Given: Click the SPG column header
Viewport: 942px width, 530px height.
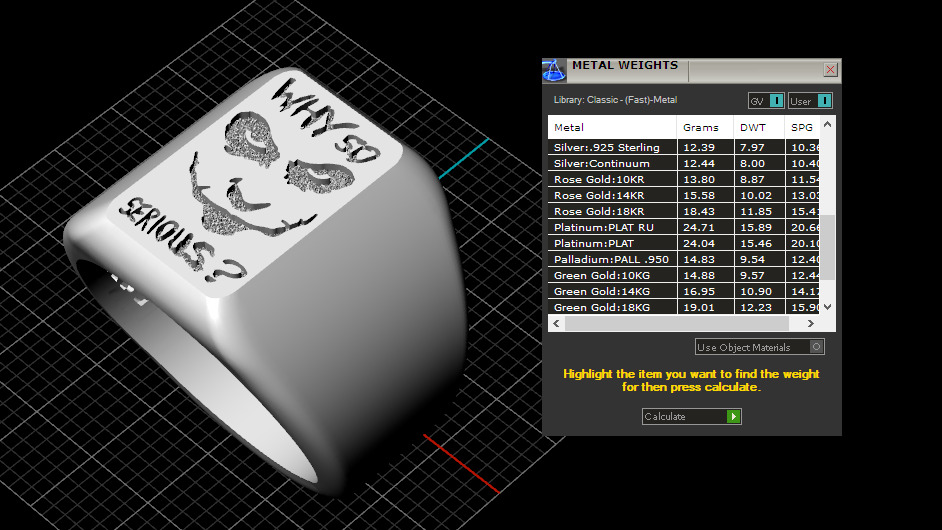Looking at the screenshot, I should point(802,127).
